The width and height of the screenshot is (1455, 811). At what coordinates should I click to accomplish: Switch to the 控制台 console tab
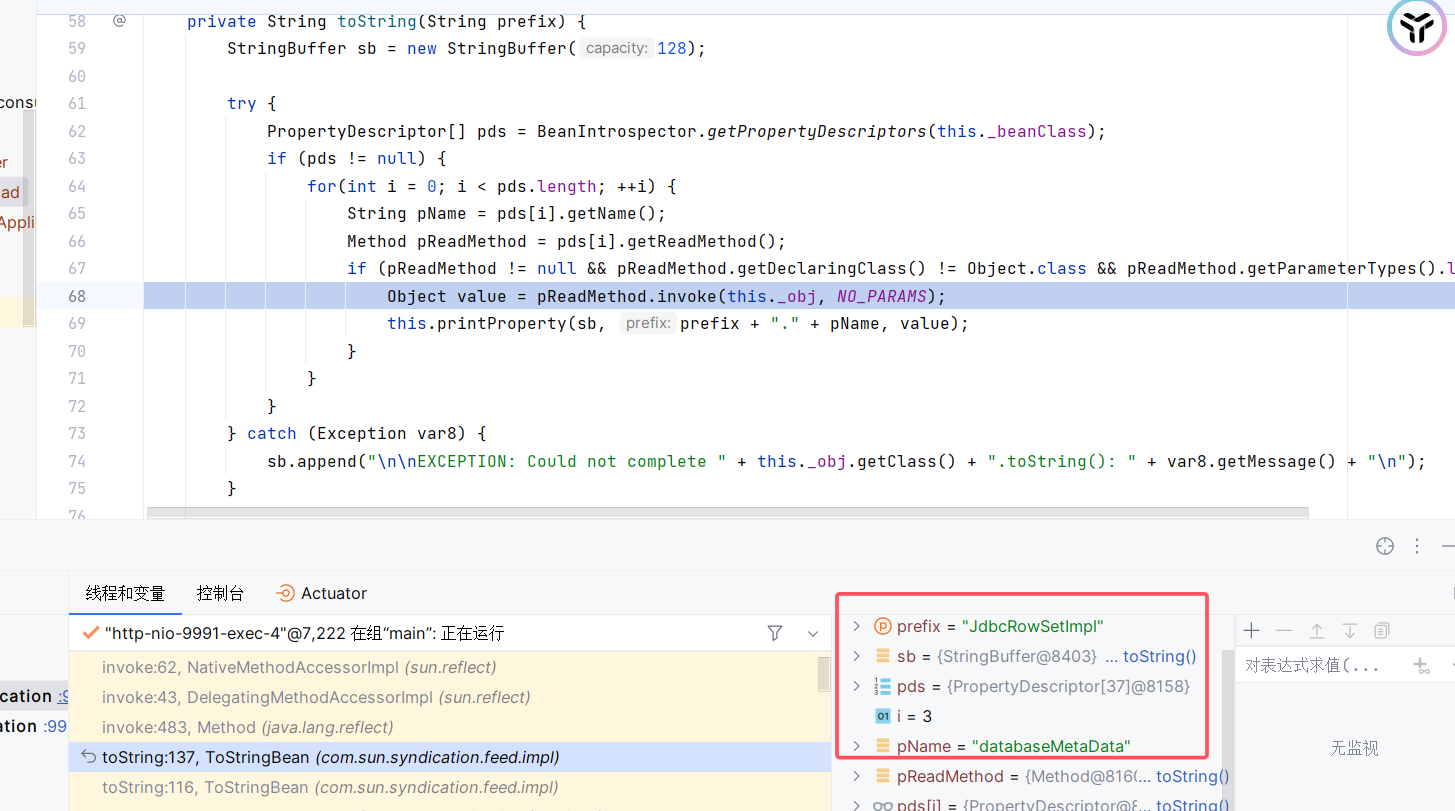click(220, 593)
